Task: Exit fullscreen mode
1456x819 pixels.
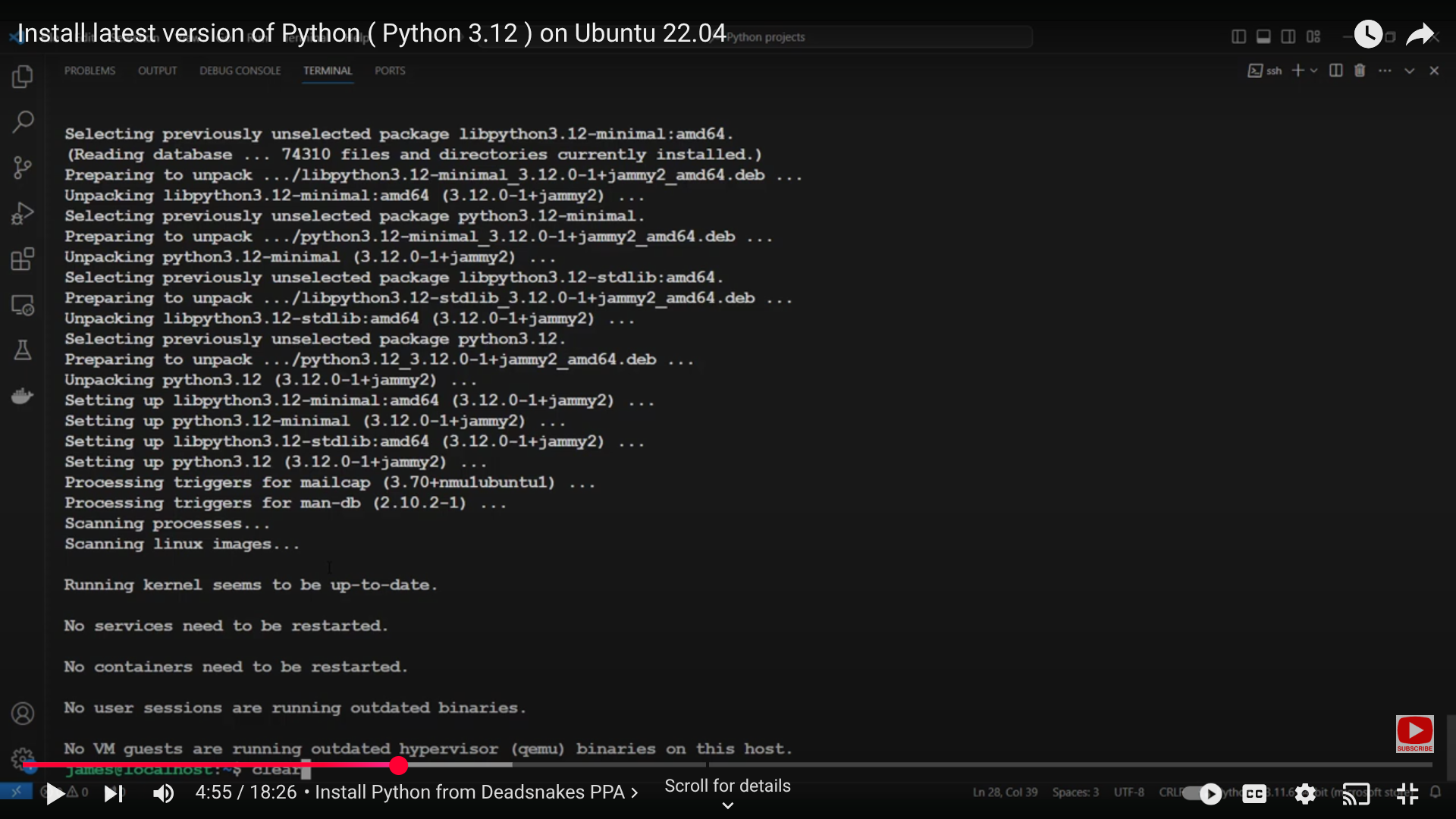Action: [1407, 794]
